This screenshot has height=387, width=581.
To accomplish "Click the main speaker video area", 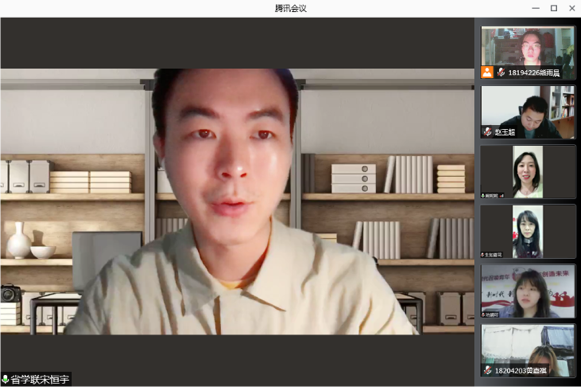I will coord(237,201).
